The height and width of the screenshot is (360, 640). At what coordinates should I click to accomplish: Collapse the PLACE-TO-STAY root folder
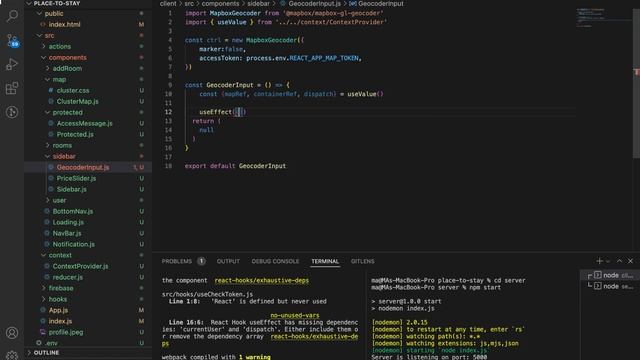(57, 3)
